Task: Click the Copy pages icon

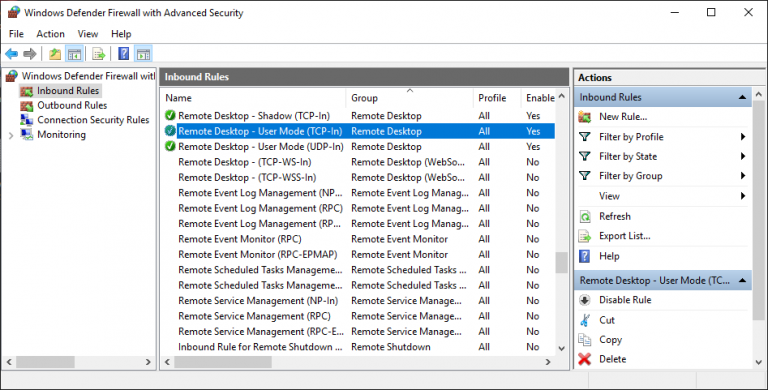Action: [x=585, y=340]
